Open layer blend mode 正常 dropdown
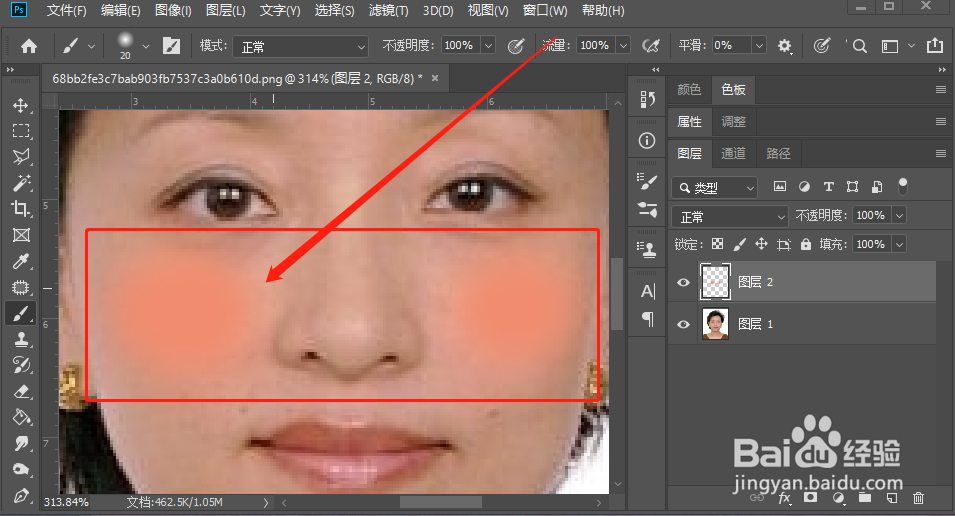 coord(730,217)
